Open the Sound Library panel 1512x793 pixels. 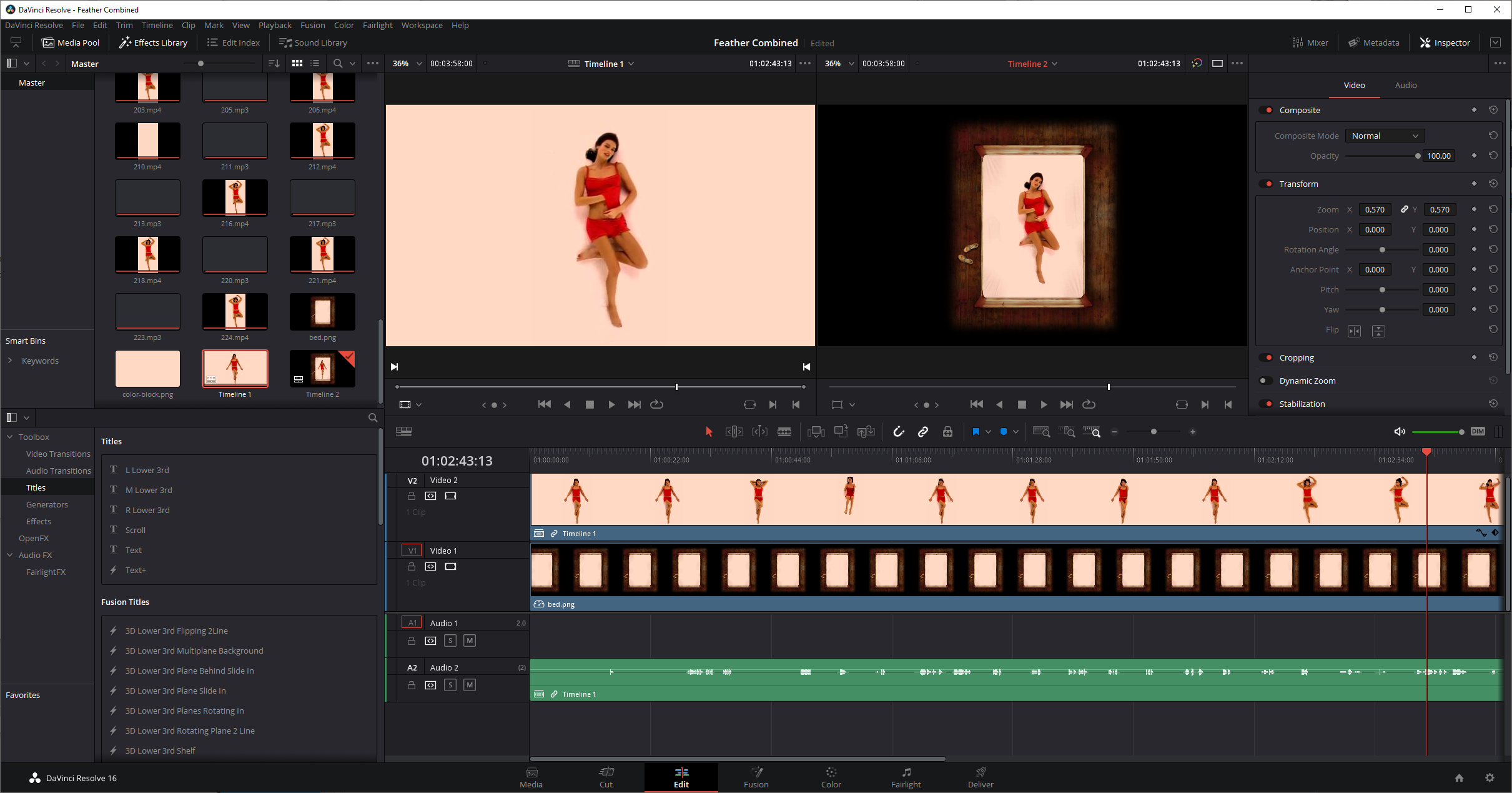point(313,42)
